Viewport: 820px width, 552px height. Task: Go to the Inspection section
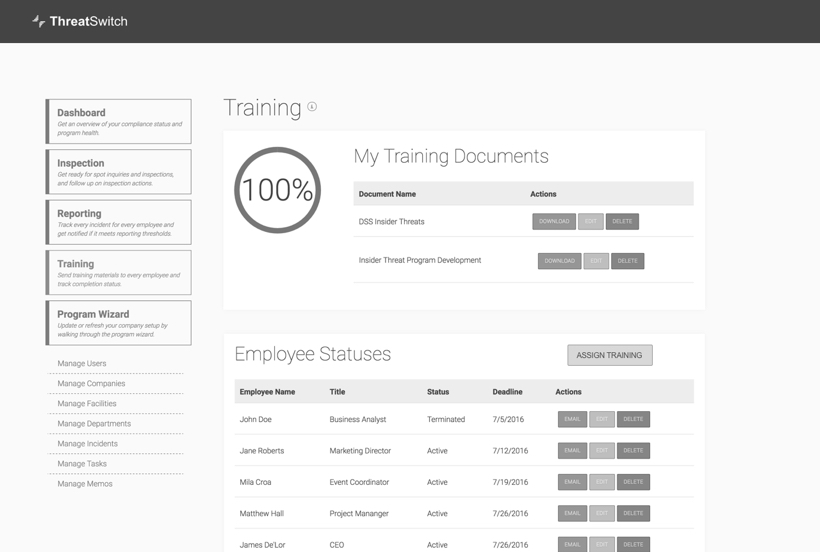pos(119,172)
